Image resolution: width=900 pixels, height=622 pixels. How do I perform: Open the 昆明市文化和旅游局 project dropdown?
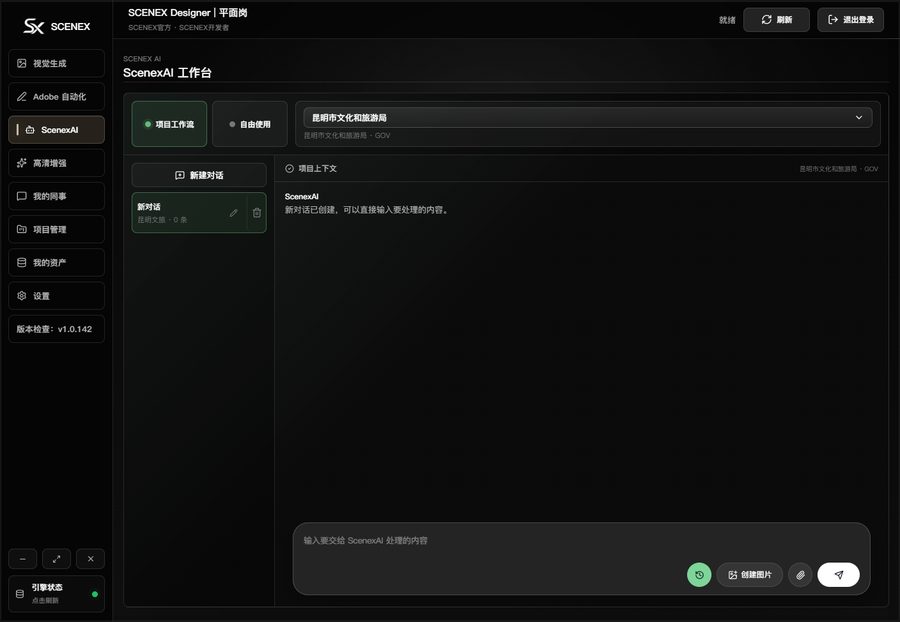pos(588,118)
